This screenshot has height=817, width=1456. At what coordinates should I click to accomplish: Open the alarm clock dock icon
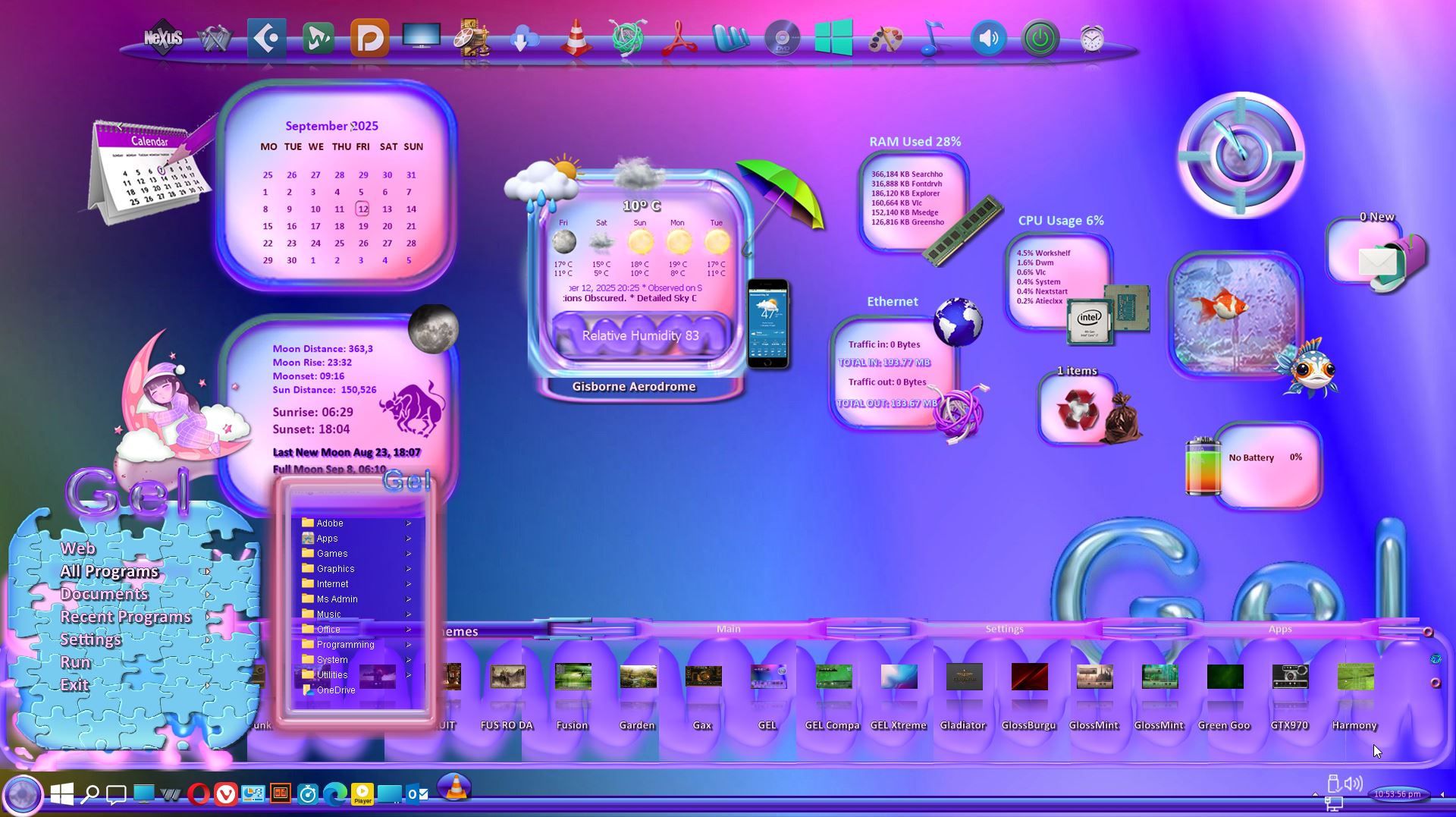click(x=1091, y=38)
